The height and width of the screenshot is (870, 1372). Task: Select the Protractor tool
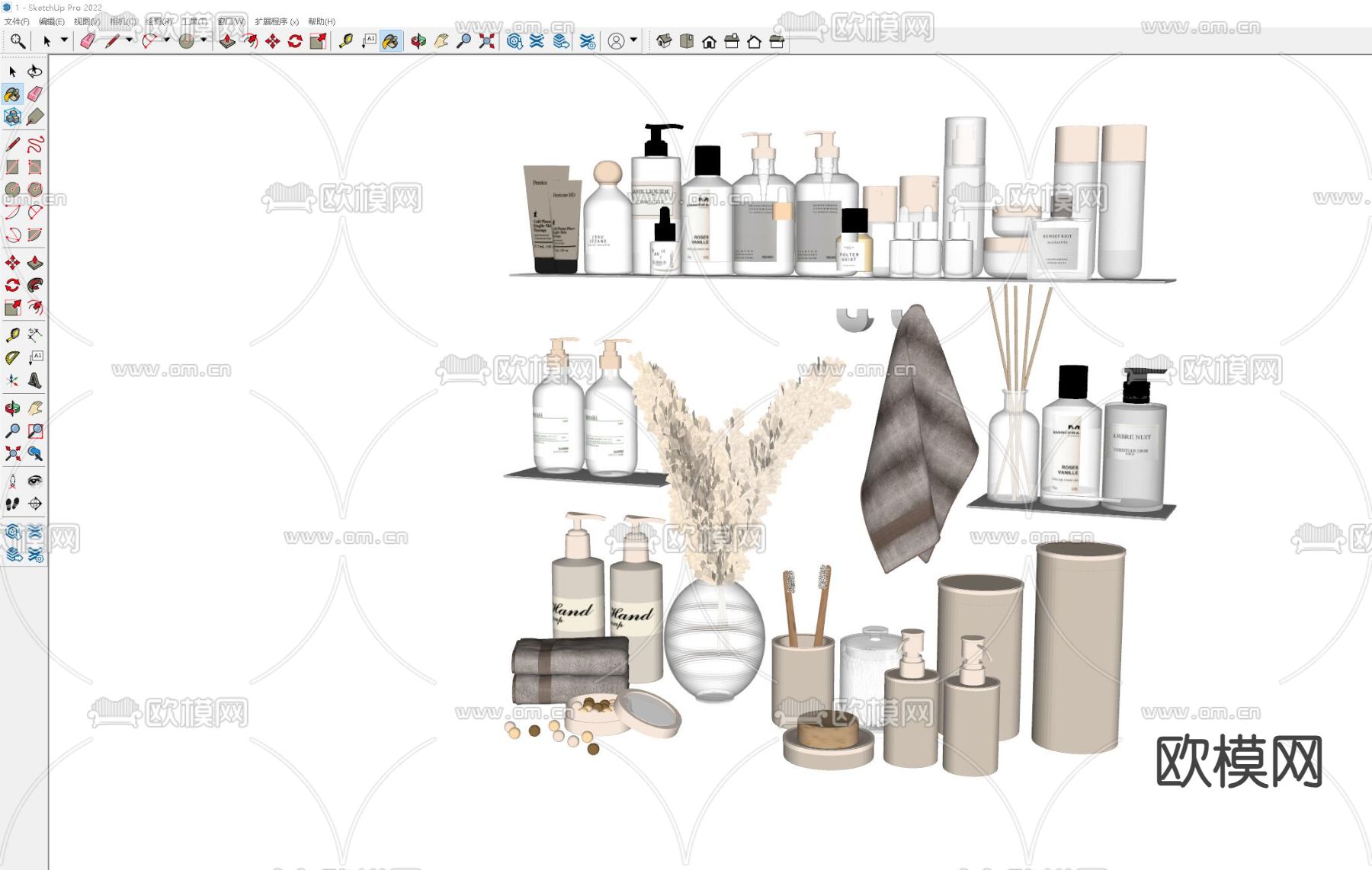pos(12,358)
